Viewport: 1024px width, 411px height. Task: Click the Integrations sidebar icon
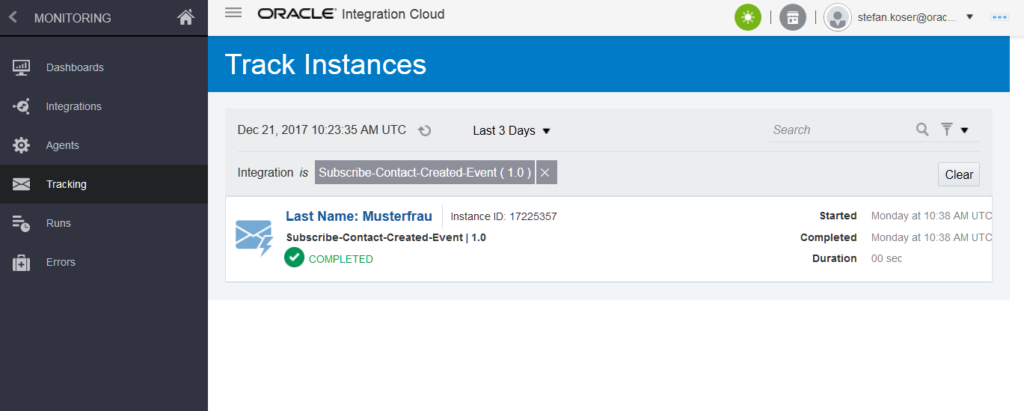(22, 107)
